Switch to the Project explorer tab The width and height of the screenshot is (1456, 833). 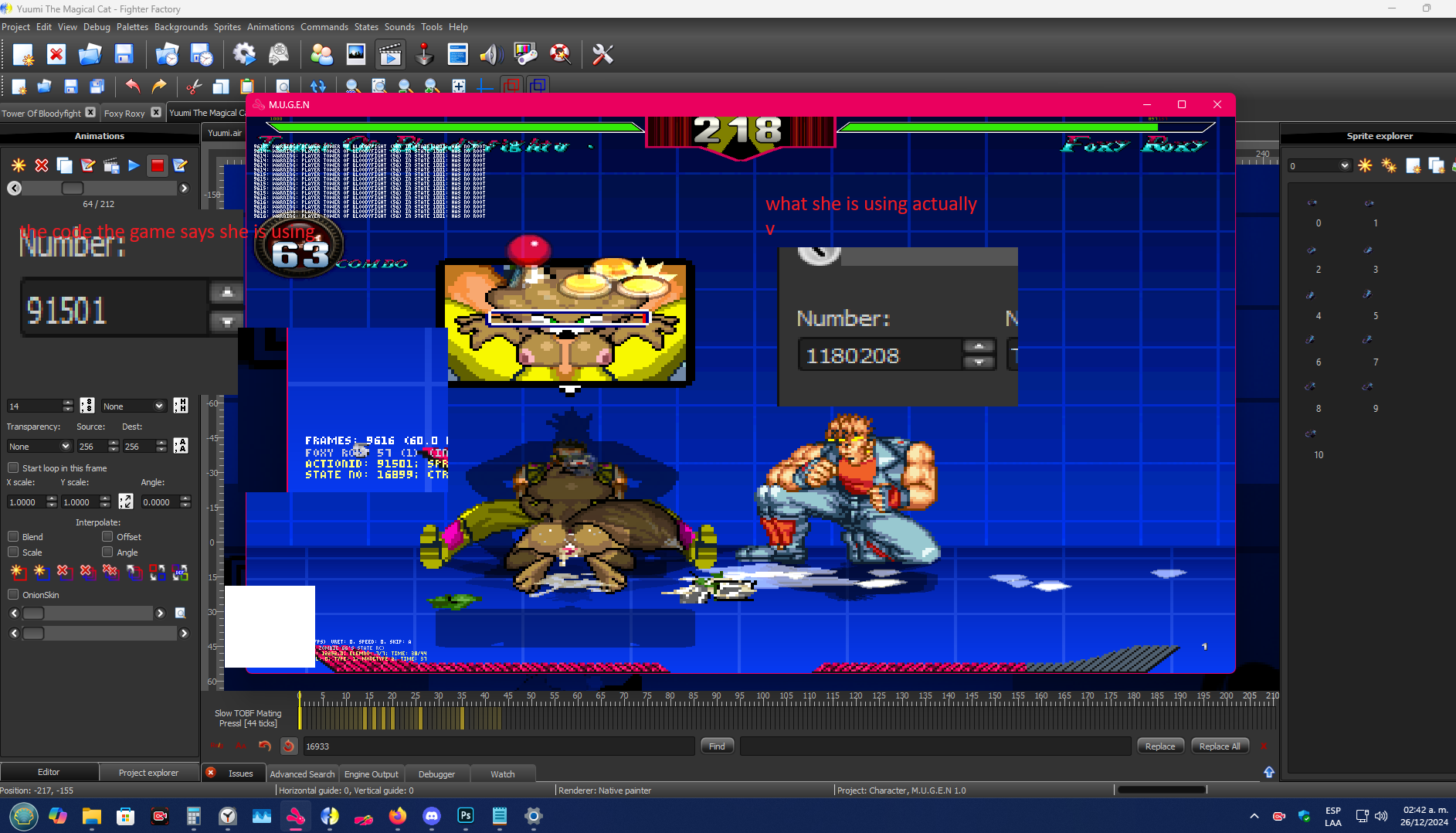pos(148,772)
